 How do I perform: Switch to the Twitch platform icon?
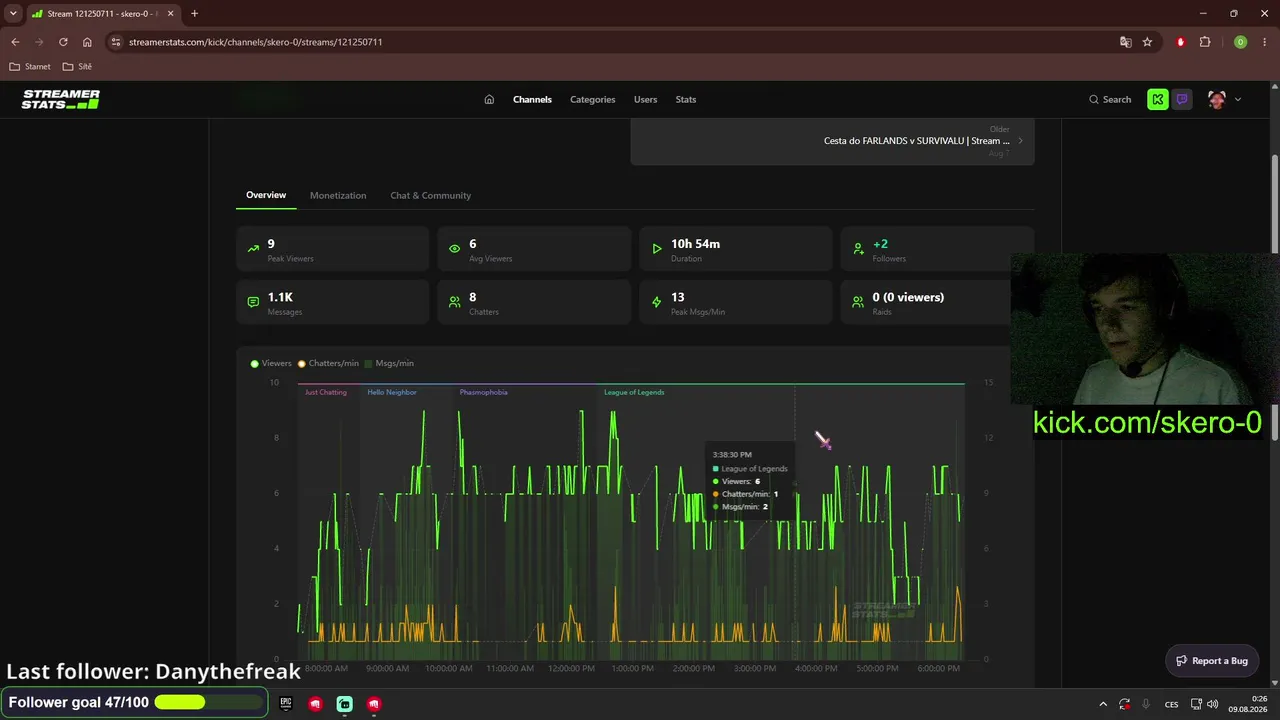[1182, 99]
